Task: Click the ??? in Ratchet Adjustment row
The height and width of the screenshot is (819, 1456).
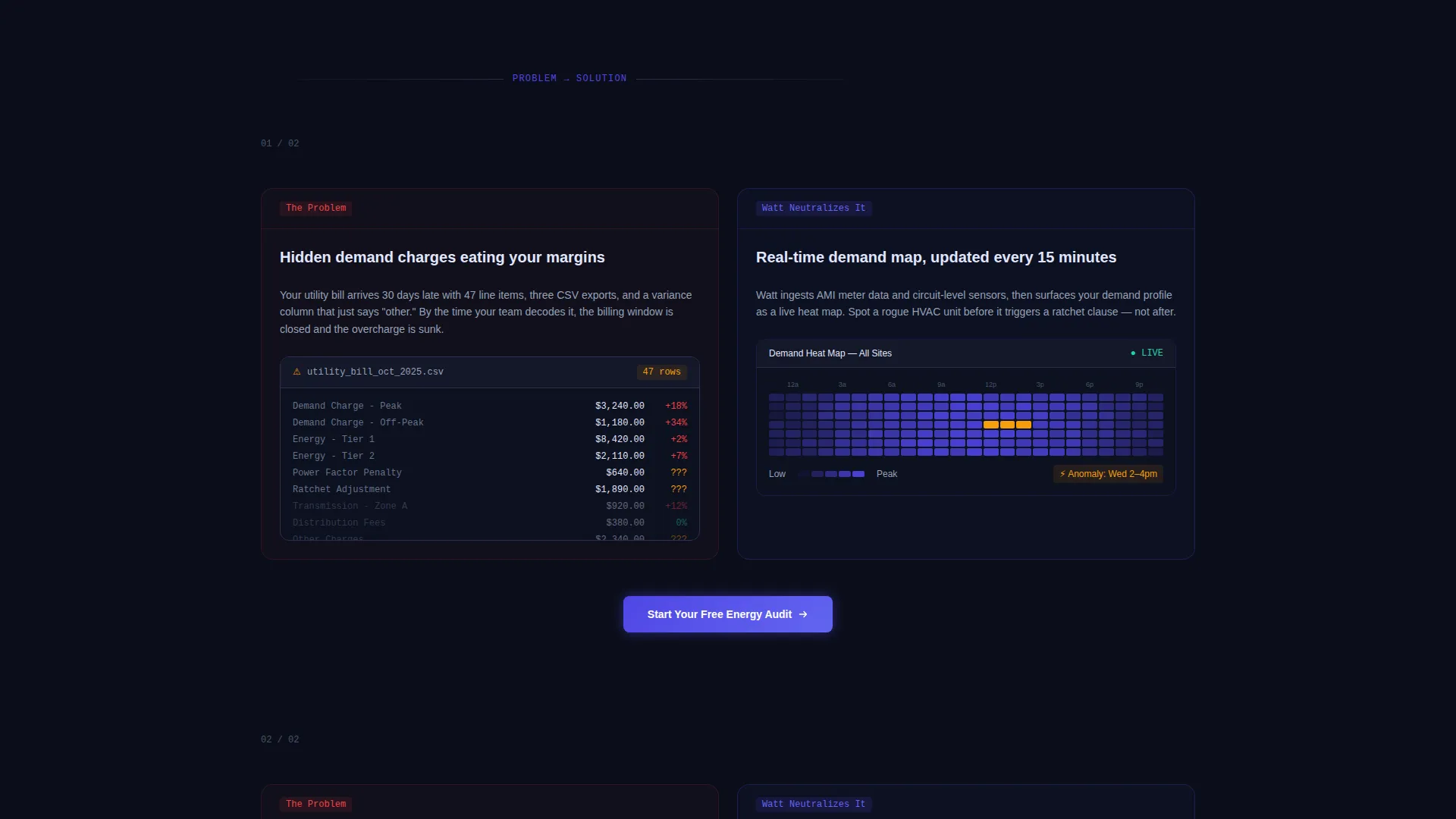Action: point(679,489)
